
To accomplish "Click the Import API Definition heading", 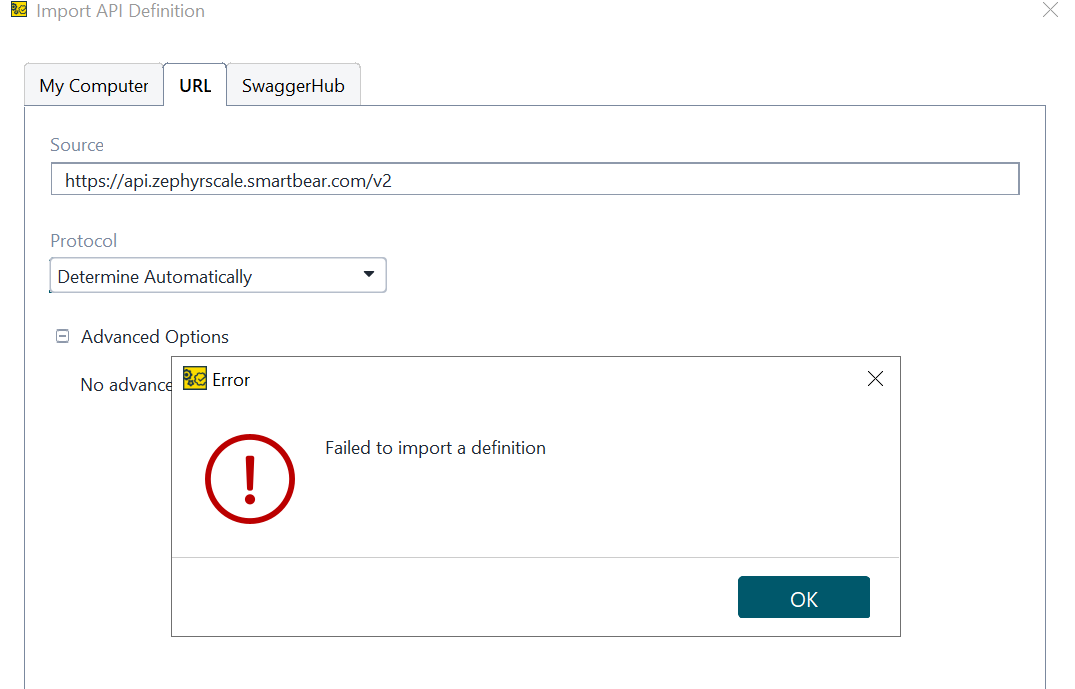I will (x=118, y=11).
